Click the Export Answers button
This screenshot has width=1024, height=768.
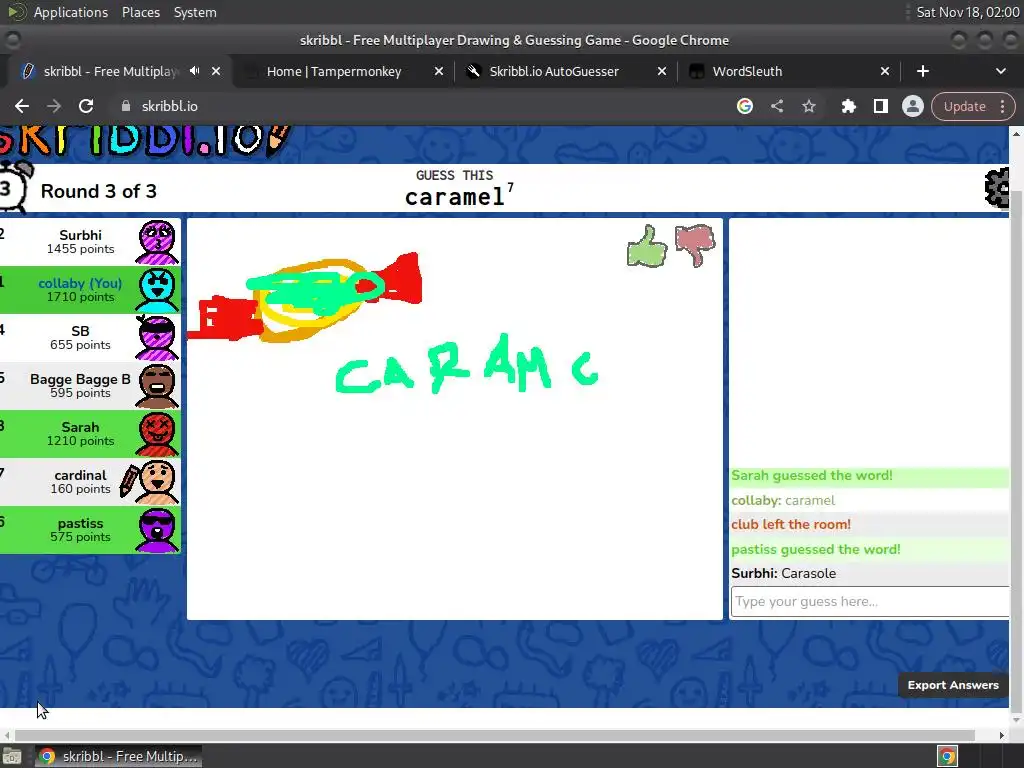point(953,685)
